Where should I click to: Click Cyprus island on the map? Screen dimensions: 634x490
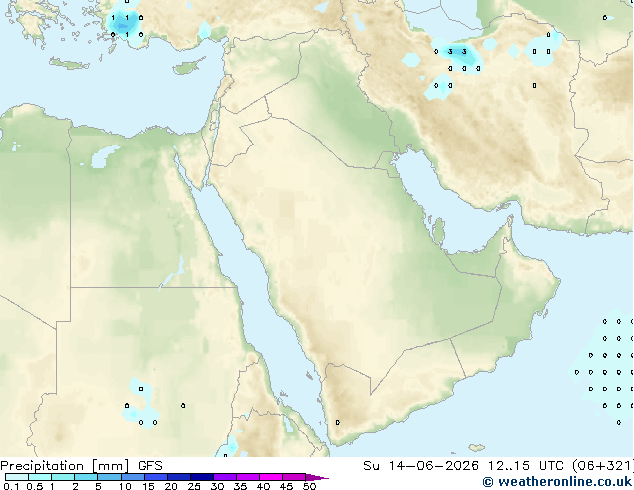coord(187,68)
